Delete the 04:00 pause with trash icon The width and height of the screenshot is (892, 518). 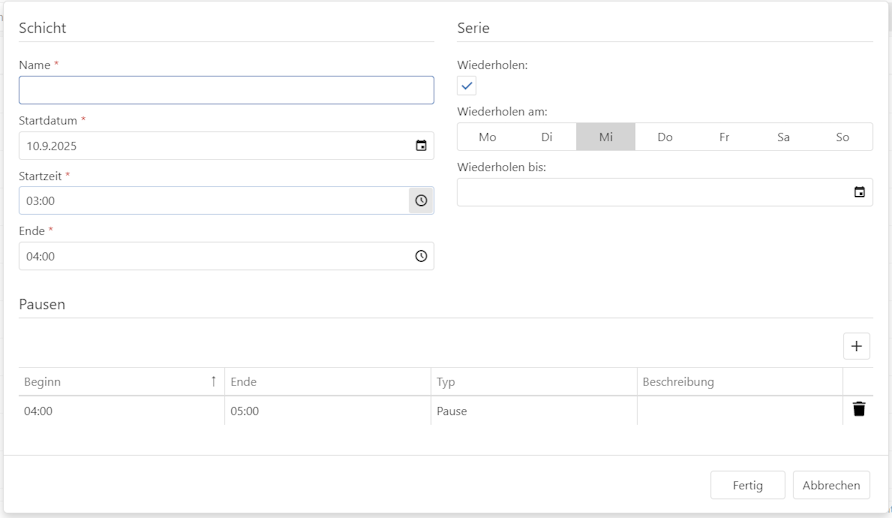click(858, 409)
